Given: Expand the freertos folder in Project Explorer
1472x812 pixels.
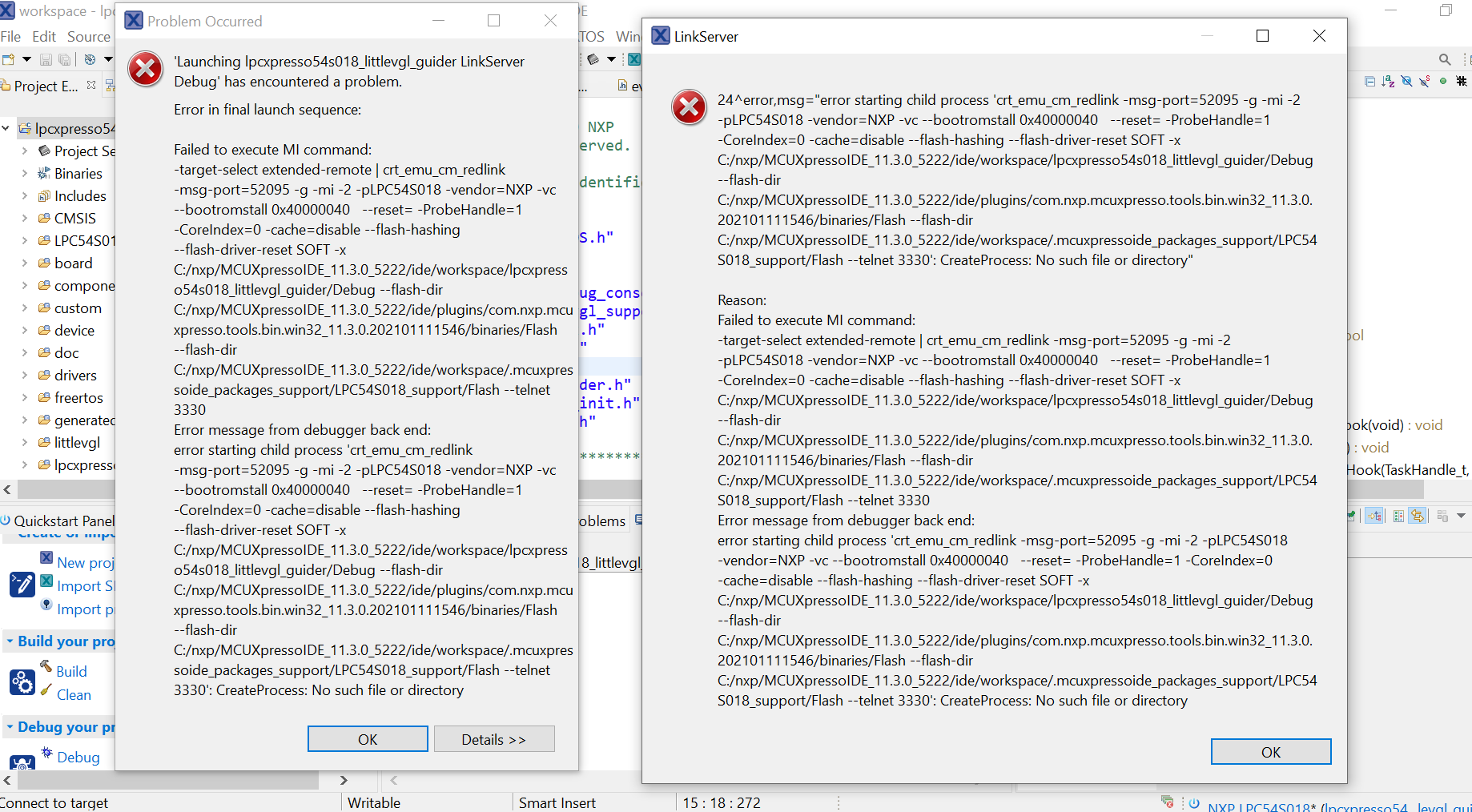Looking at the screenshot, I should coord(25,397).
